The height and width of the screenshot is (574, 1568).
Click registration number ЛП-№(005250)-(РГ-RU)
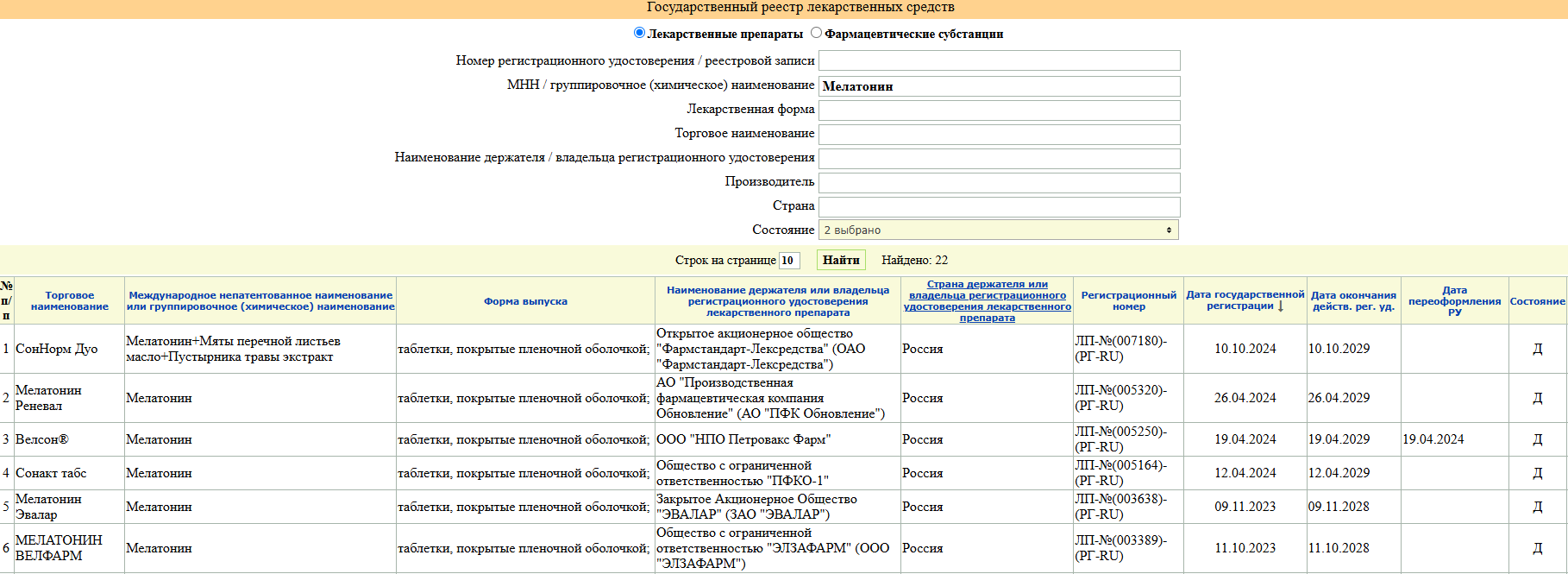(1120, 439)
